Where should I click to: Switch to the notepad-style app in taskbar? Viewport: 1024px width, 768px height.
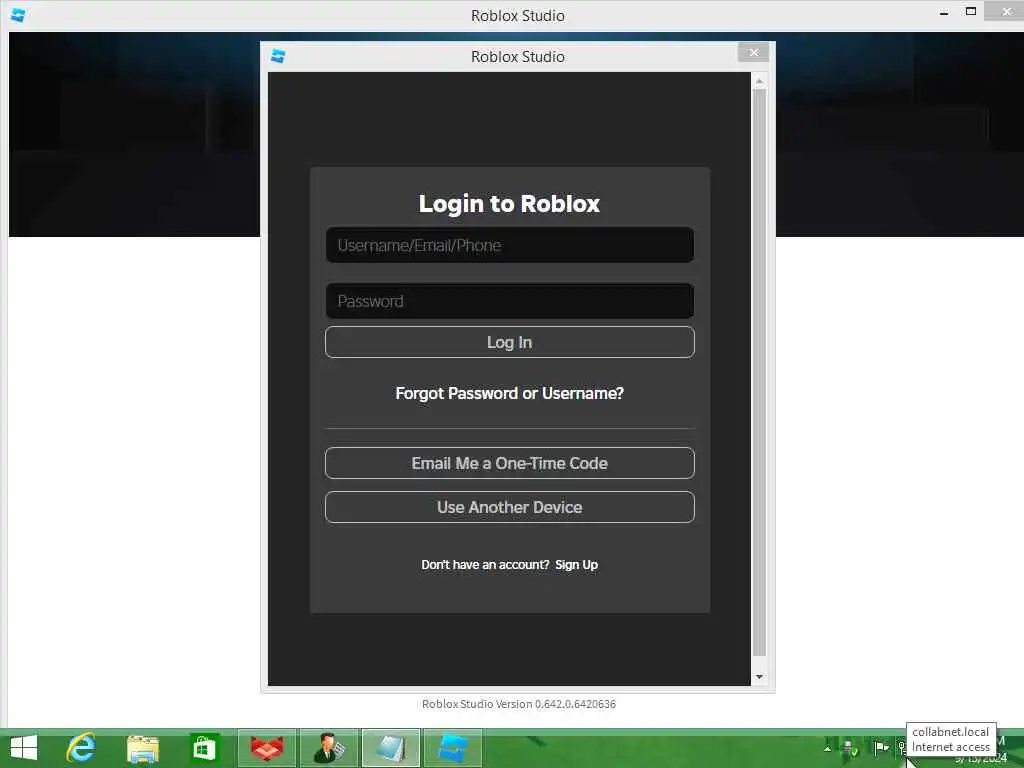point(391,748)
